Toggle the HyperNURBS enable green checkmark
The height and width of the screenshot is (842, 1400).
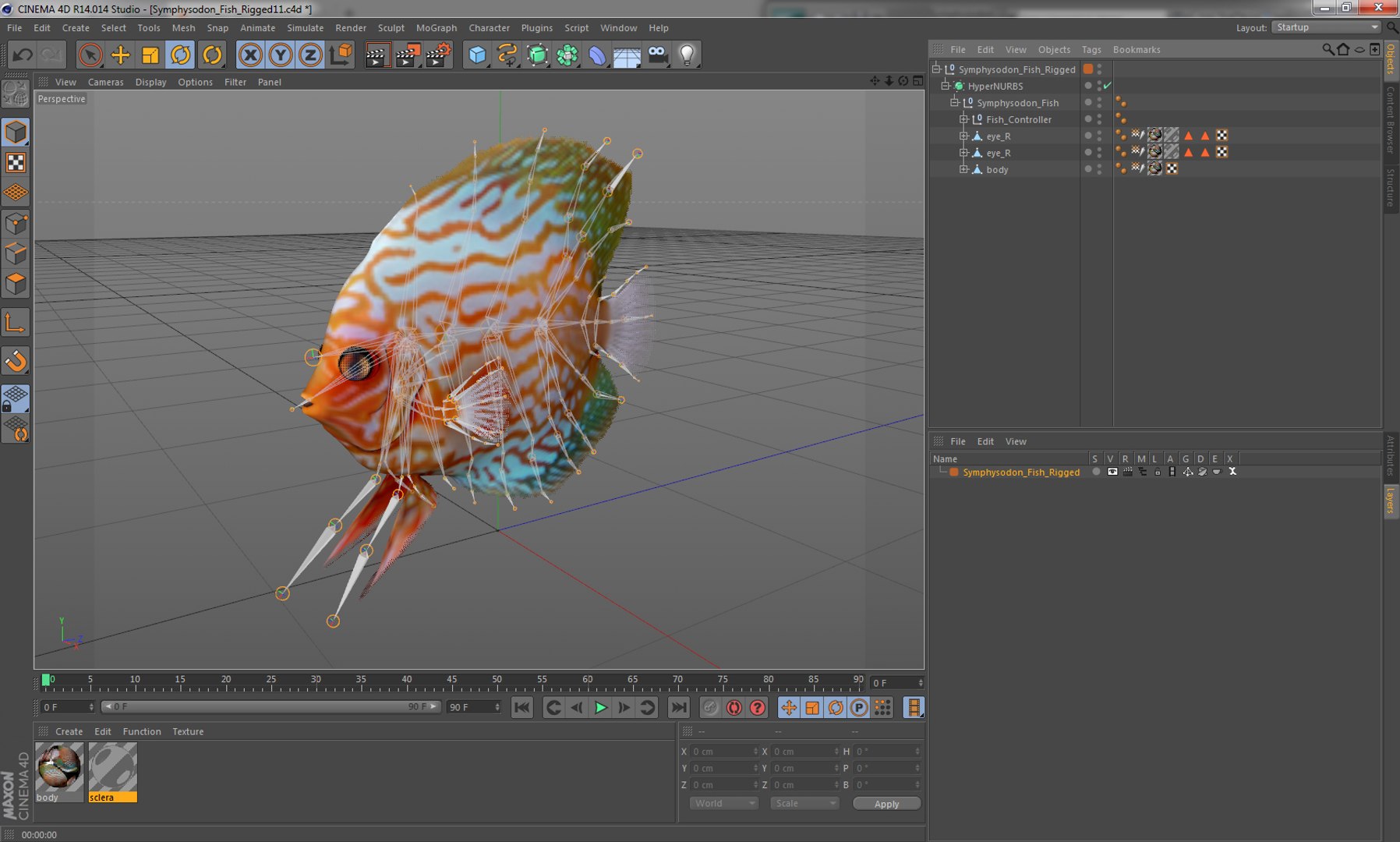coord(1107,86)
